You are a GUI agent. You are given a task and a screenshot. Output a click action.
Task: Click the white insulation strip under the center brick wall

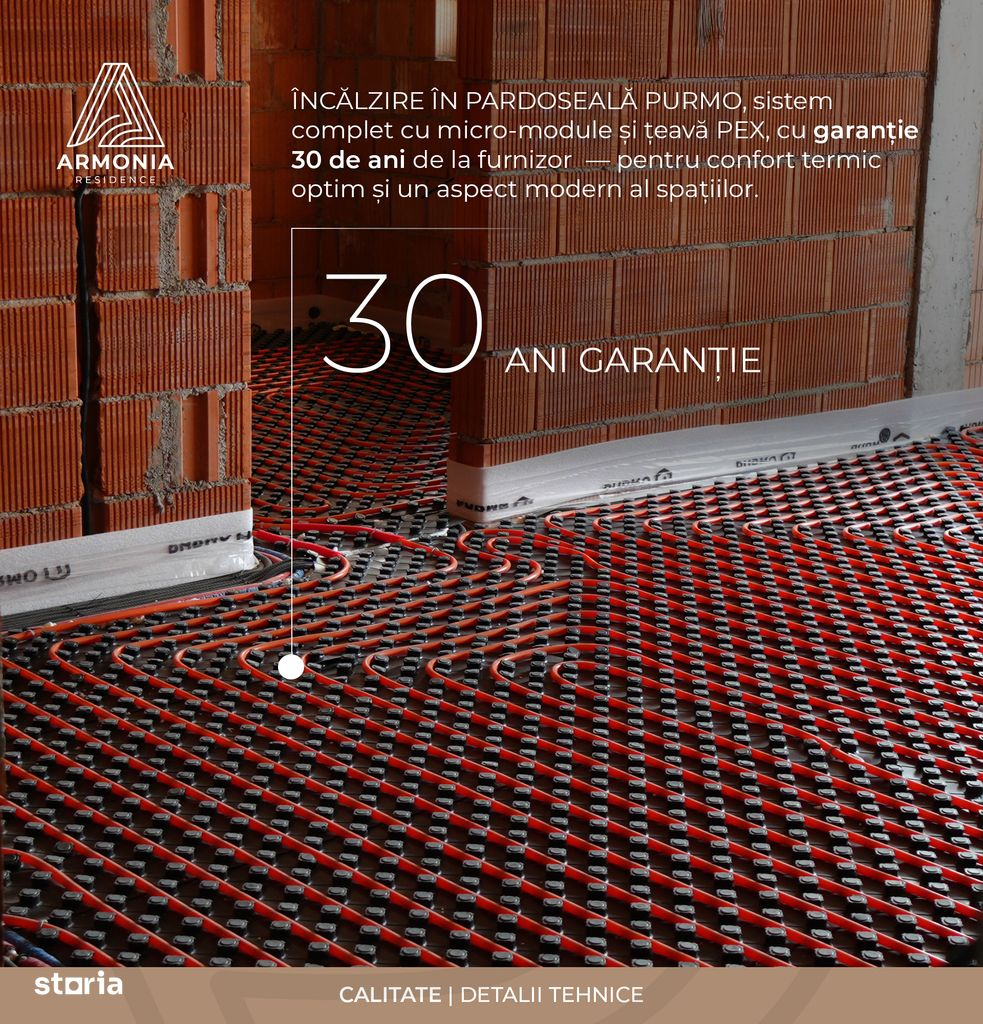(700, 458)
